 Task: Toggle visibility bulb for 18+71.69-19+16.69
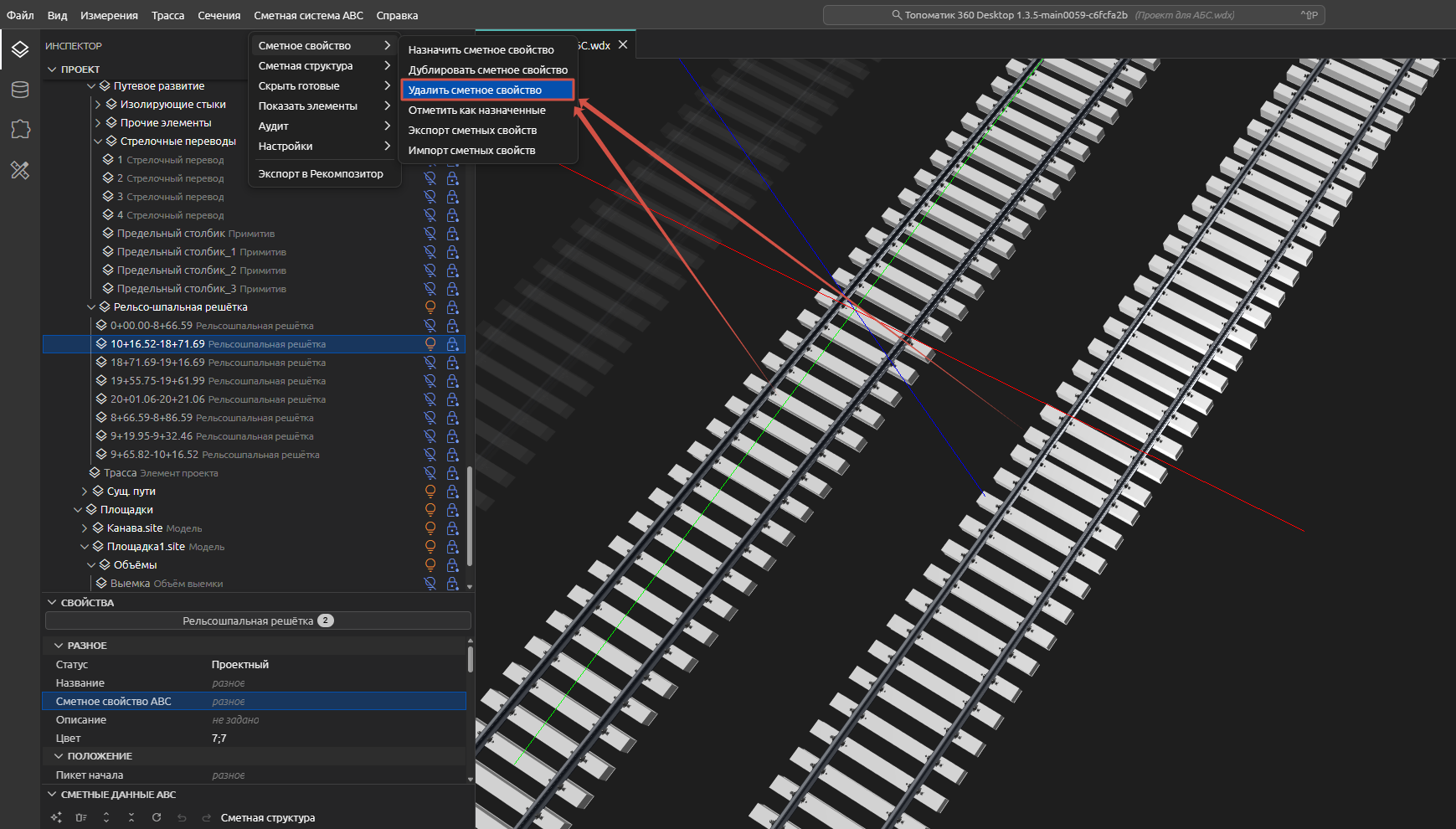click(x=430, y=363)
